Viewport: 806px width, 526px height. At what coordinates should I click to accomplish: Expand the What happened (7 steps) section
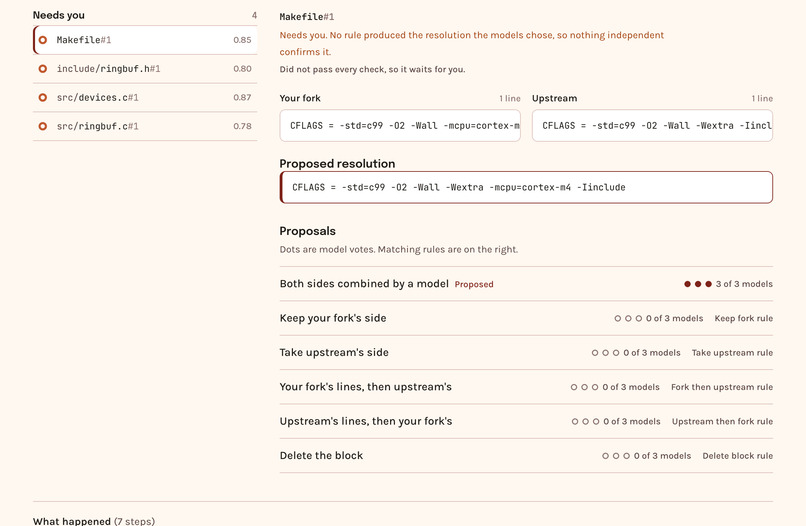click(x=94, y=521)
